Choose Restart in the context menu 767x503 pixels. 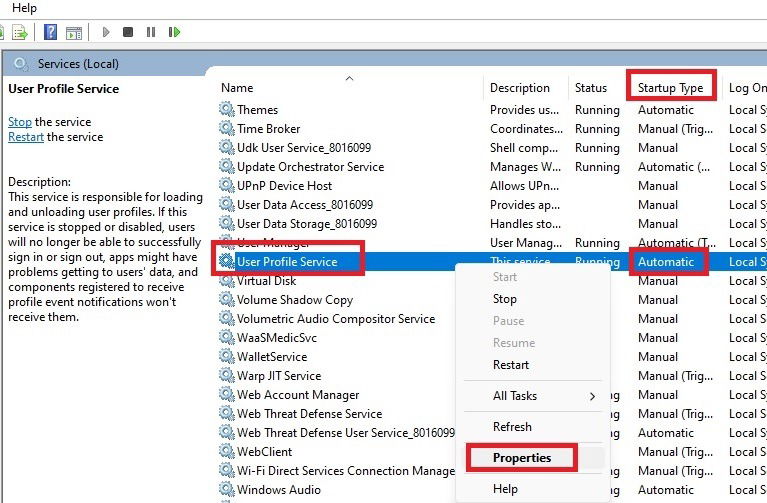click(511, 365)
